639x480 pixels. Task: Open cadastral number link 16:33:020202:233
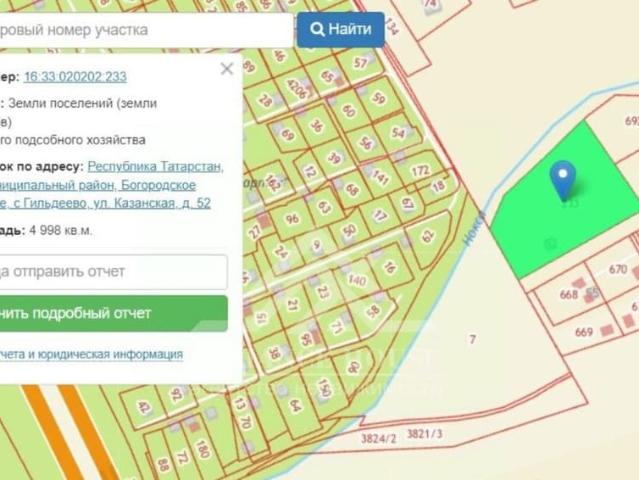75,76
